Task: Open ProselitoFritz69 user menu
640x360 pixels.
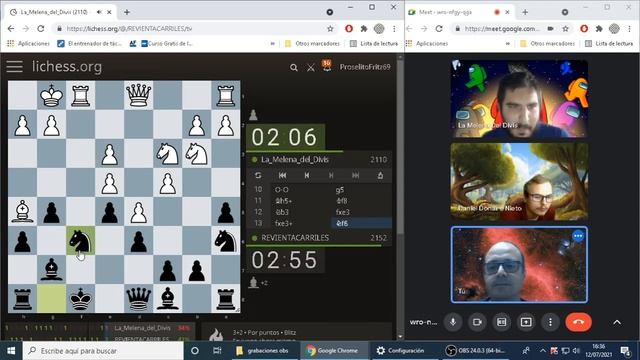Action: coord(365,67)
